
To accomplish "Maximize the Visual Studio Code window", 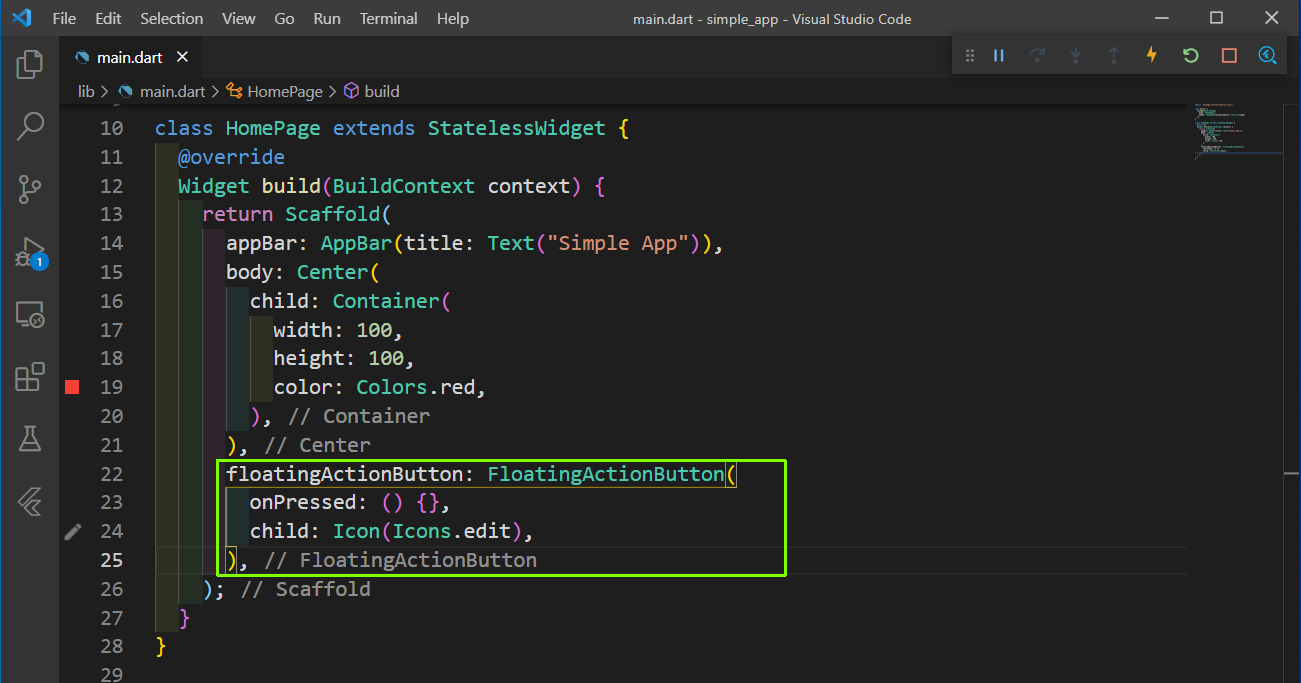I will [1217, 18].
